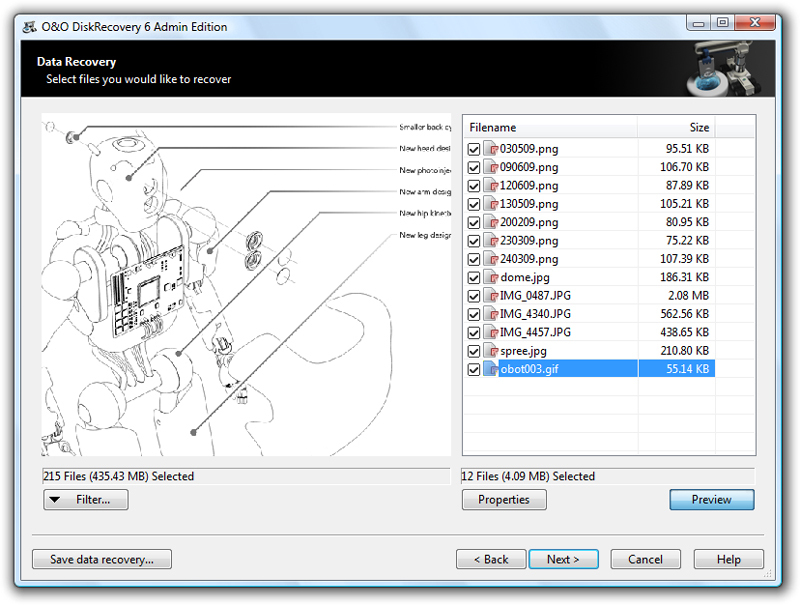Uncheck the 030509.png checkbox
The height and width of the screenshot is (605, 800).
473,149
